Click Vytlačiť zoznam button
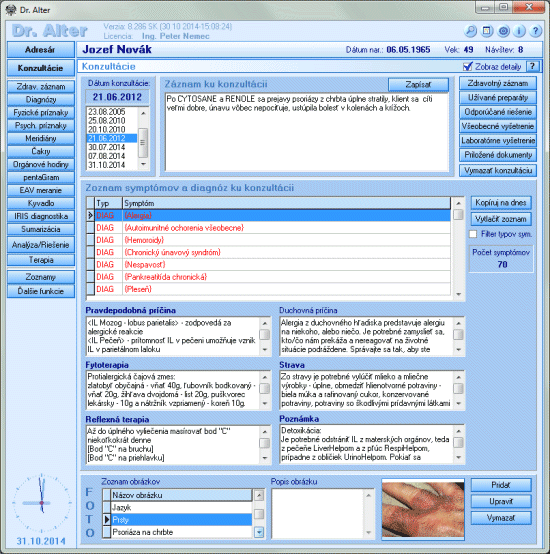Image resolution: width=550 pixels, height=554 pixels. pyautogui.click(x=501, y=219)
